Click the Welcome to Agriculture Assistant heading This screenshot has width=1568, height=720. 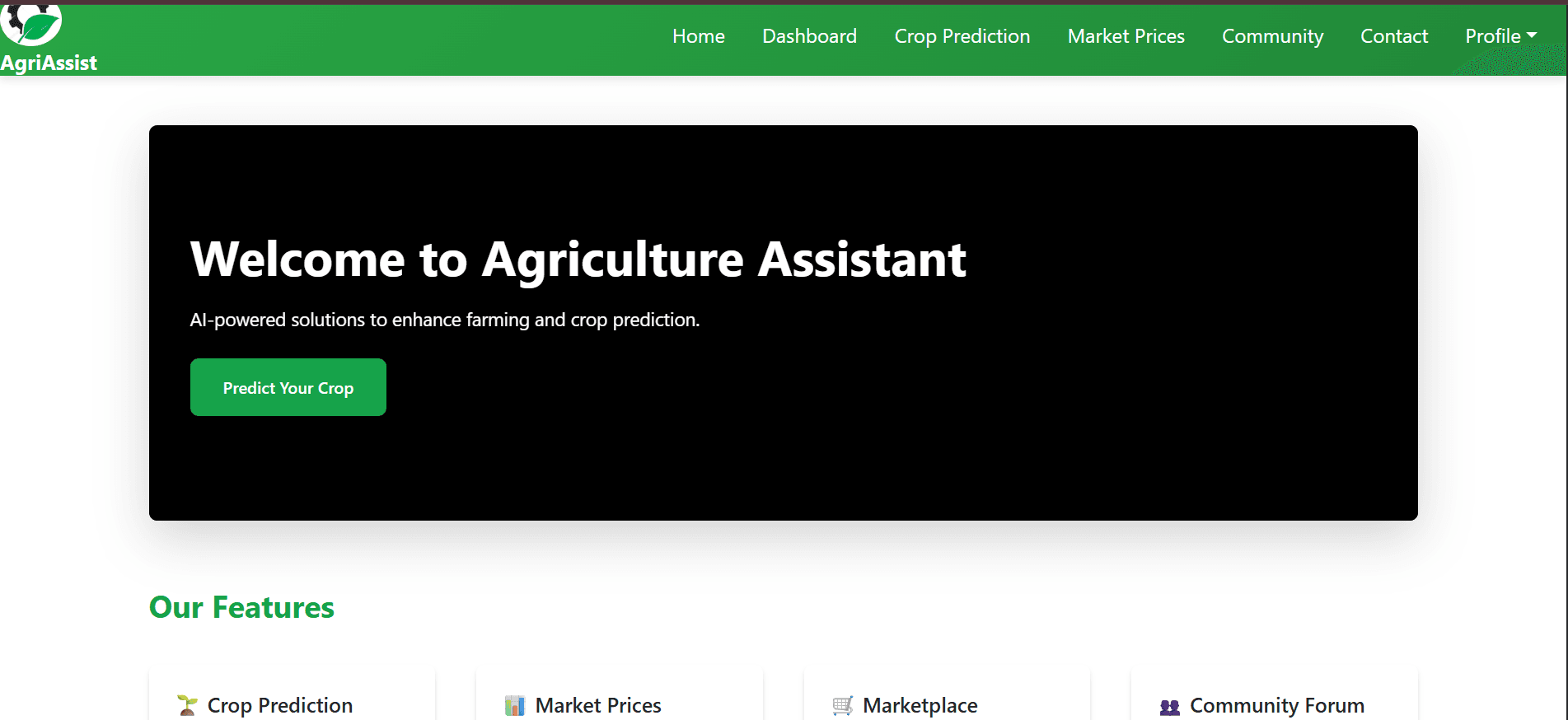578,259
